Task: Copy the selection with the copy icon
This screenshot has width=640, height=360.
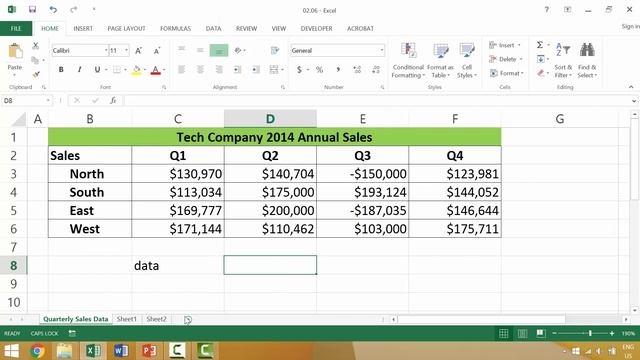Action: tap(36, 60)
